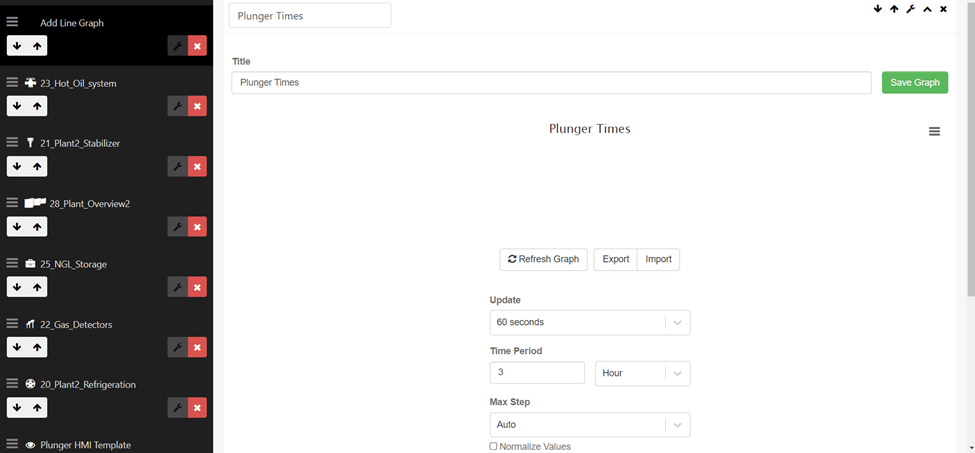Save the graph with the green button

[915, 82]
